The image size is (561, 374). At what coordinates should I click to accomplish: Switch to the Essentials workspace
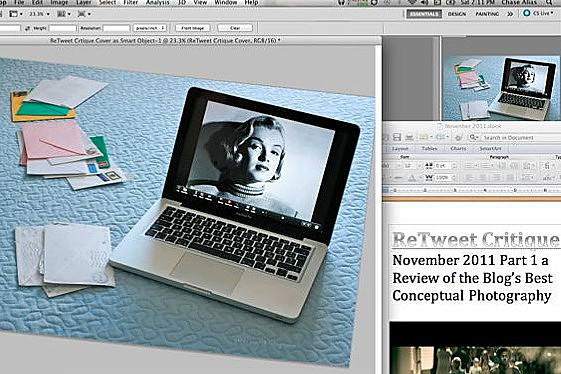click(x=424, y=14)
